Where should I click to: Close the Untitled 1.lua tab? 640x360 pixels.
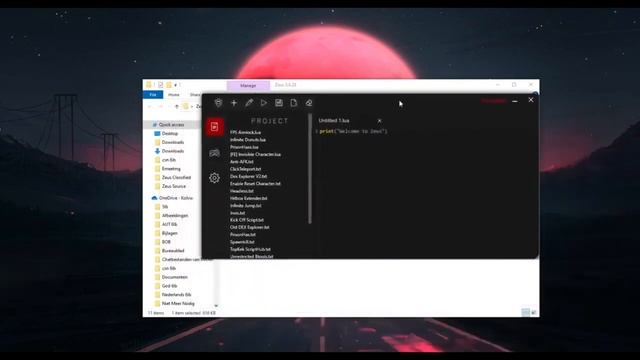380,121
